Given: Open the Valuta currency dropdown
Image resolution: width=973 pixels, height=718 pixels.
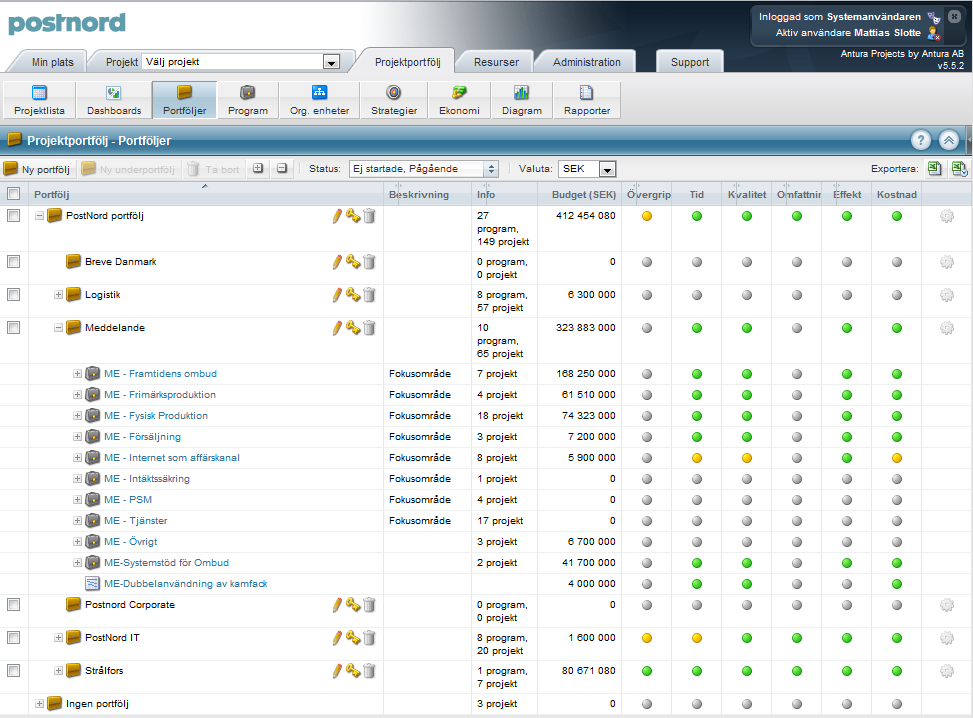Looking at the screenshot, I should tap(587, 169).
